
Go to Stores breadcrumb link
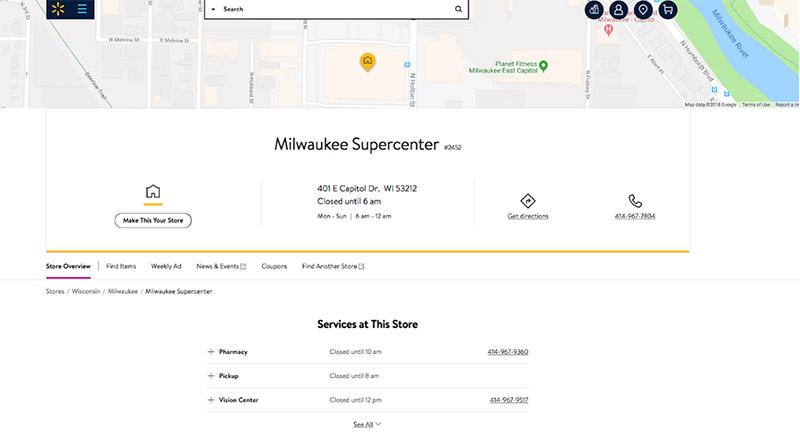[55, 292]
